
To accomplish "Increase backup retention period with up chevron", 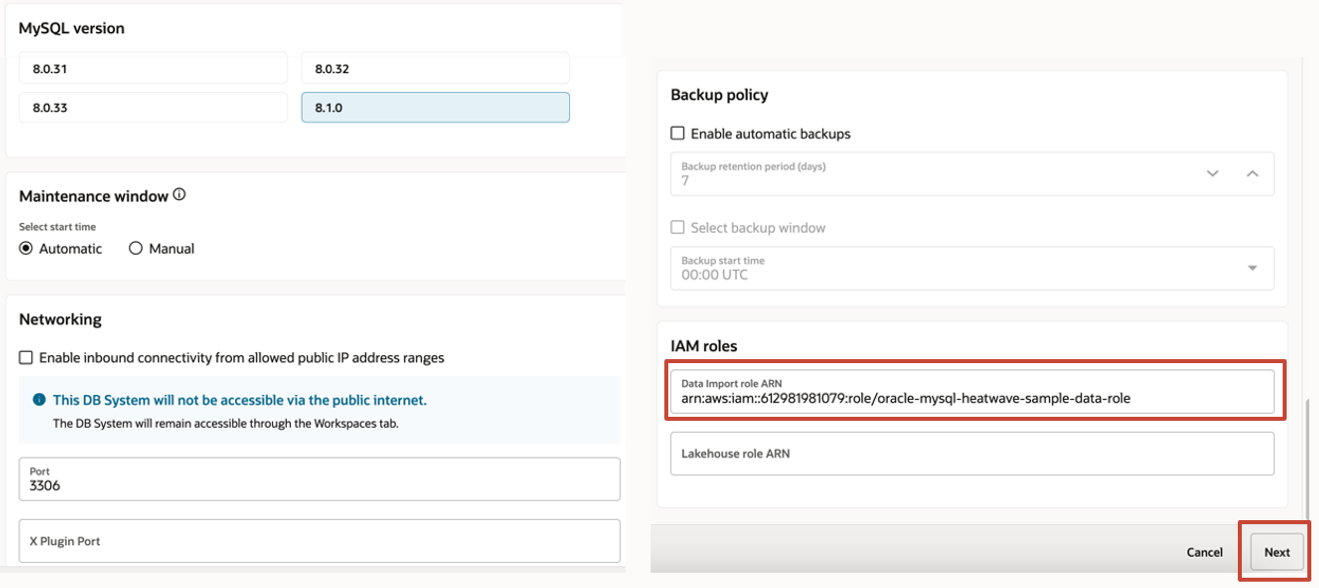I will coord(1252,174).
